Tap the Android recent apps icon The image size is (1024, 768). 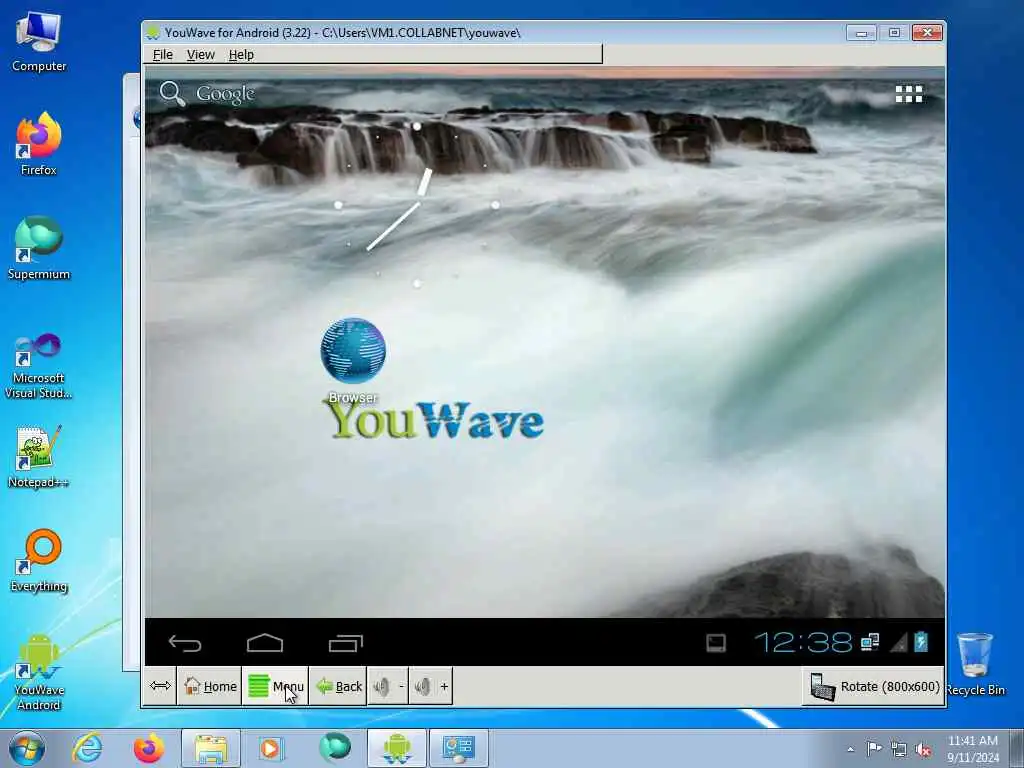[x=345, y=643]
